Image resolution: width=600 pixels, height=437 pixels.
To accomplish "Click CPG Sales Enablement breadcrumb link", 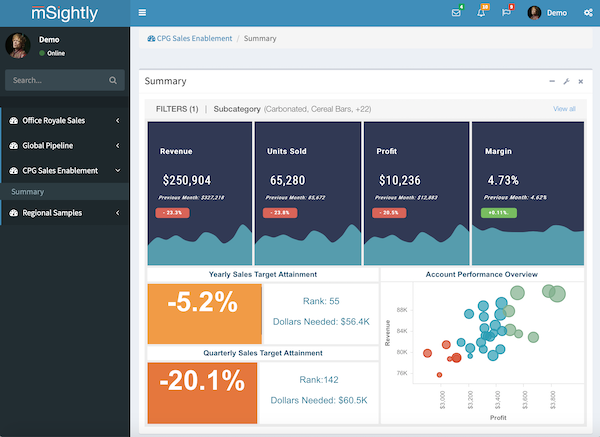I will (x=194, y=38).
